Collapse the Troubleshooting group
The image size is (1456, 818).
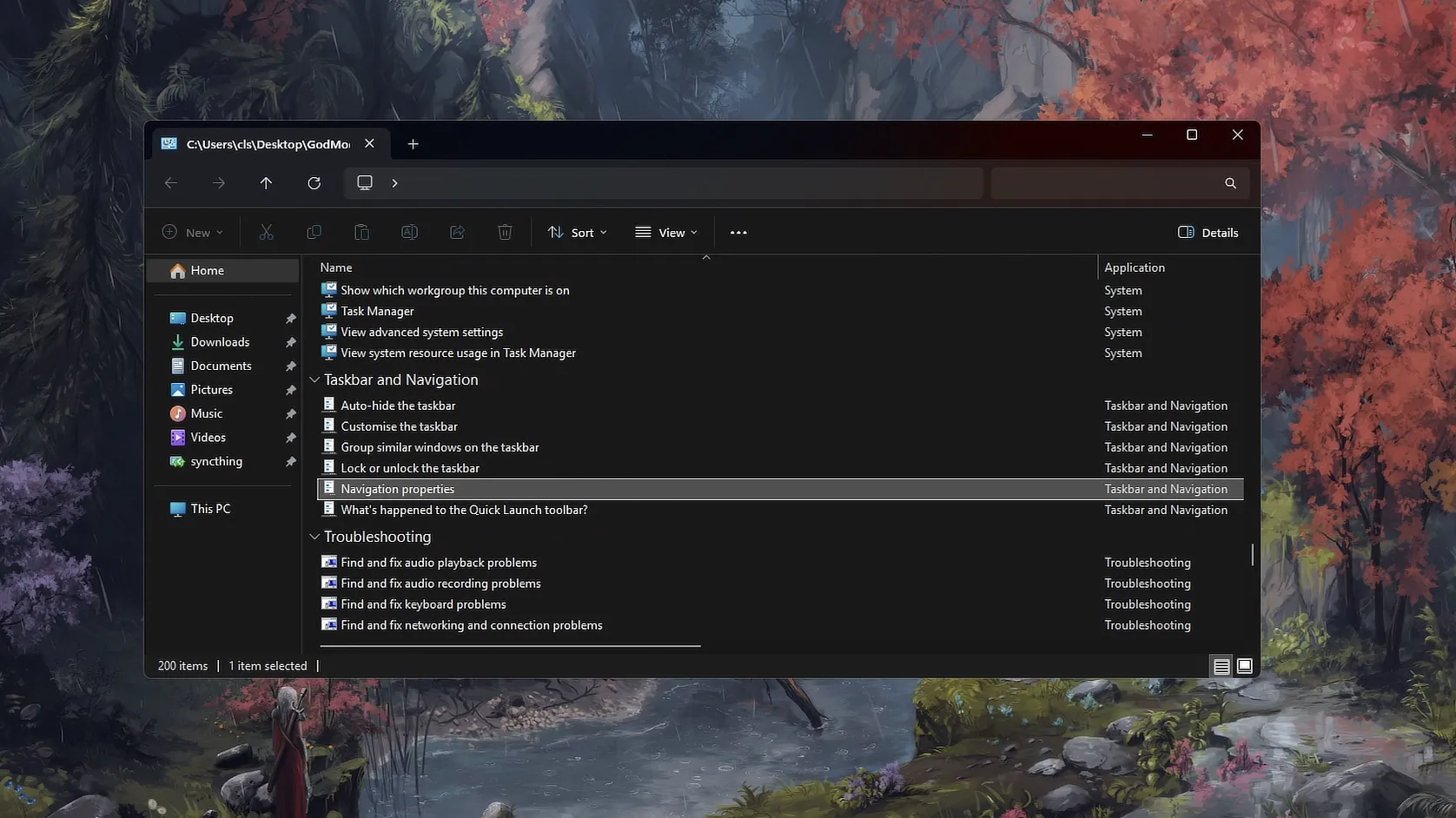point(314,538)
